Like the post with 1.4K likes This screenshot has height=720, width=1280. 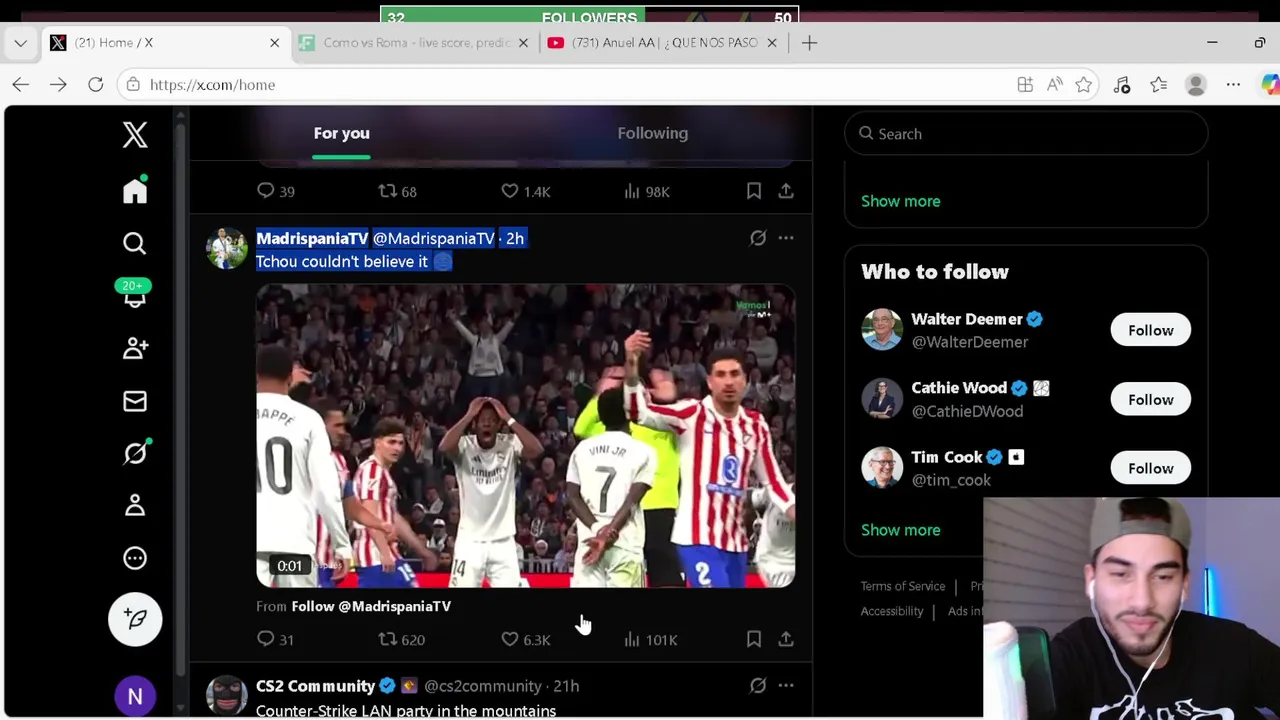525,191
